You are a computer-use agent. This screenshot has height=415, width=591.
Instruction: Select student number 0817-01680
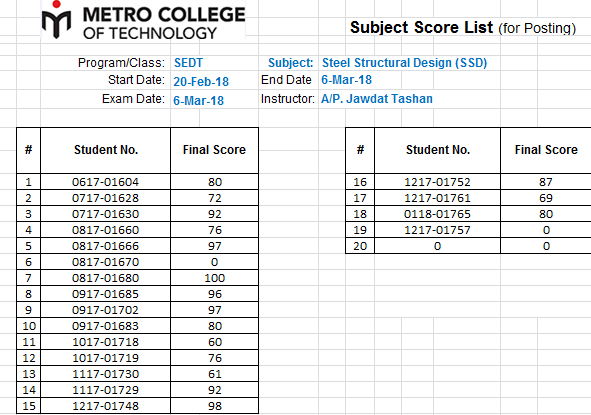point(106,278)
